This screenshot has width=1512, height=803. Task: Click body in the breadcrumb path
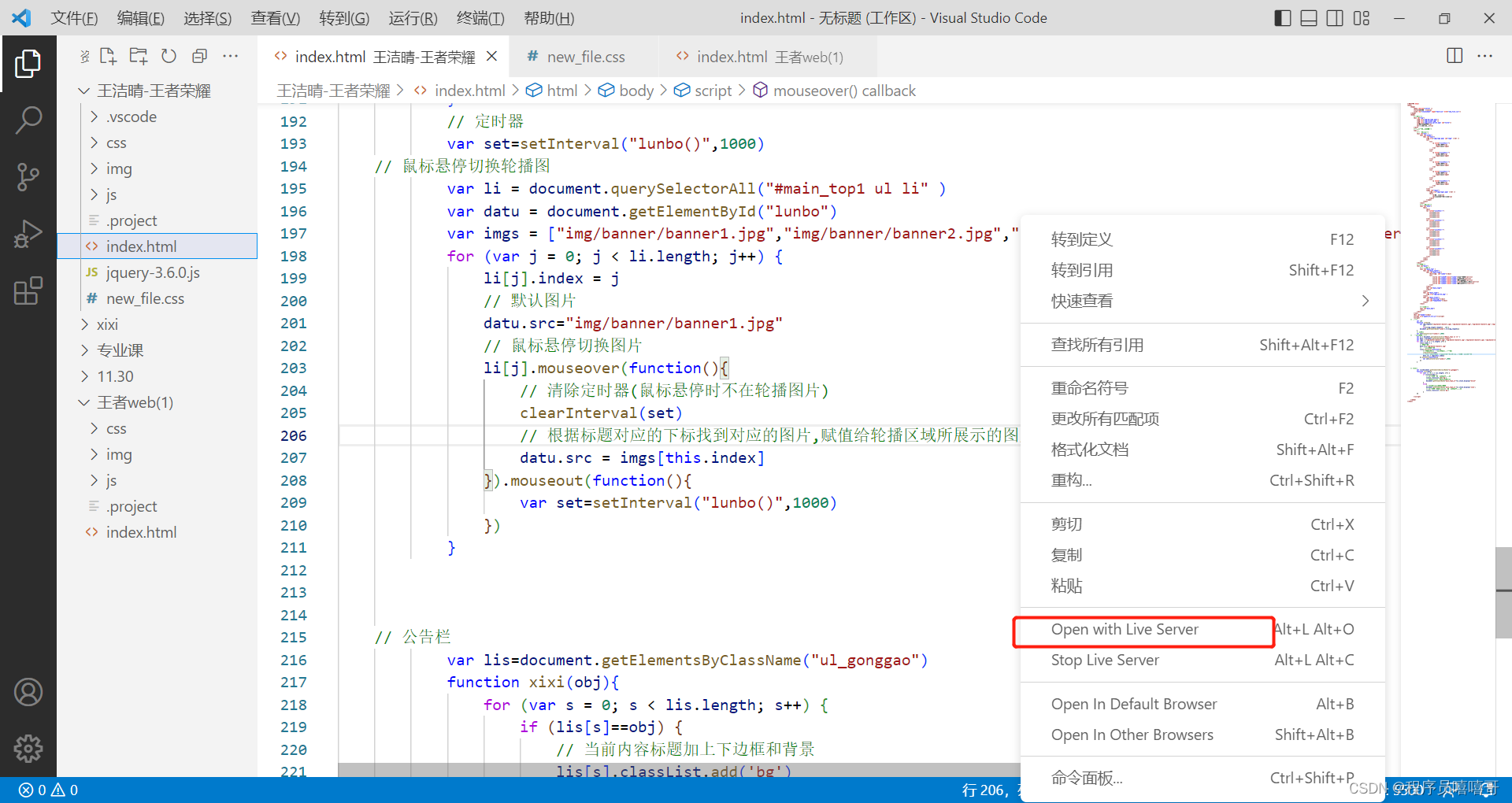[636, 91]
